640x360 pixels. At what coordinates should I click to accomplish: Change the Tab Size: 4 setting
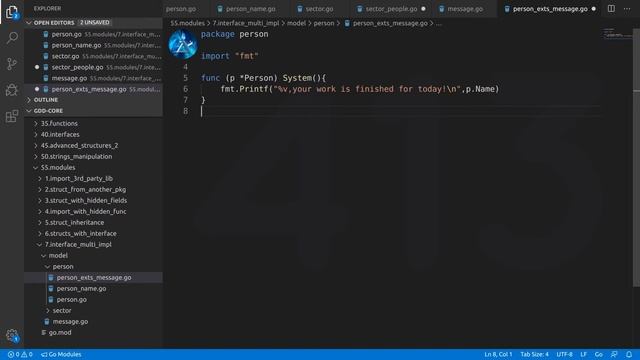point(534,354)
